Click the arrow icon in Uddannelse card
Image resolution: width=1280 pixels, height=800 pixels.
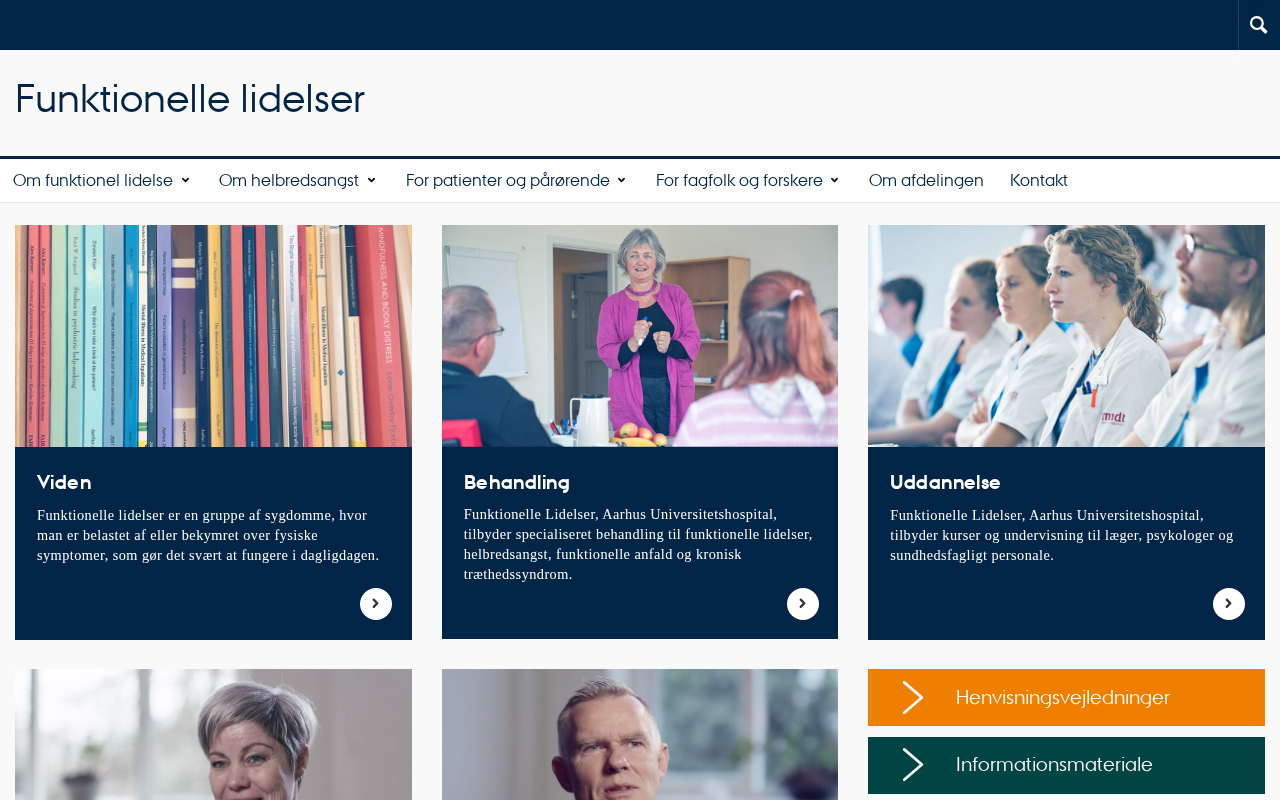(x=1229, y=604)
